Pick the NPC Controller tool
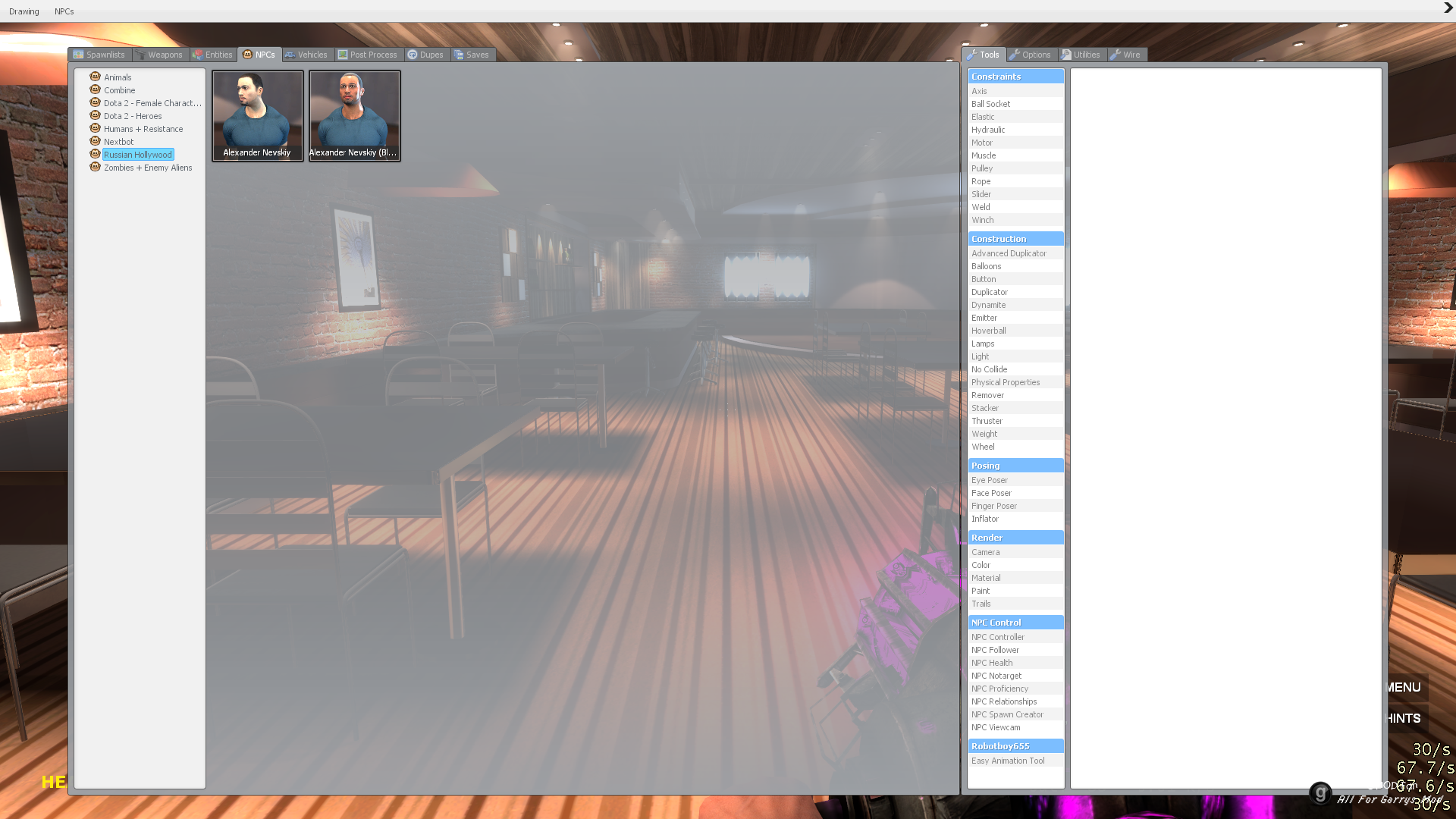The height and width of the screenshot is (819, 1456). click(x=1015, y=637)
